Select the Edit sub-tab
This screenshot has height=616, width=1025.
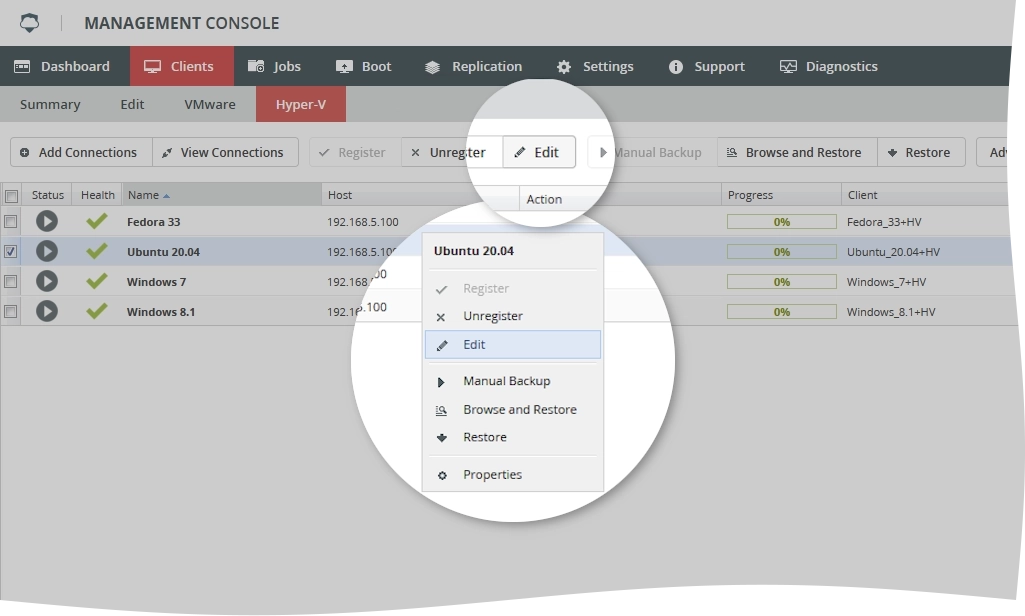point(132,104)
